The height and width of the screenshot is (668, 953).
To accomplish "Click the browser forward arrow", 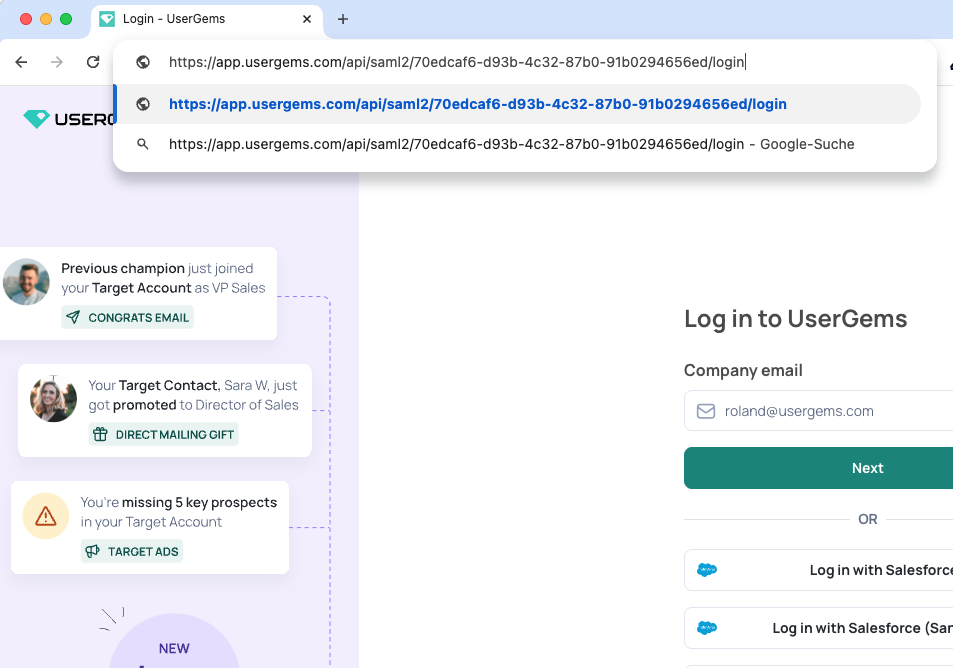I will (x=57, y=62).
